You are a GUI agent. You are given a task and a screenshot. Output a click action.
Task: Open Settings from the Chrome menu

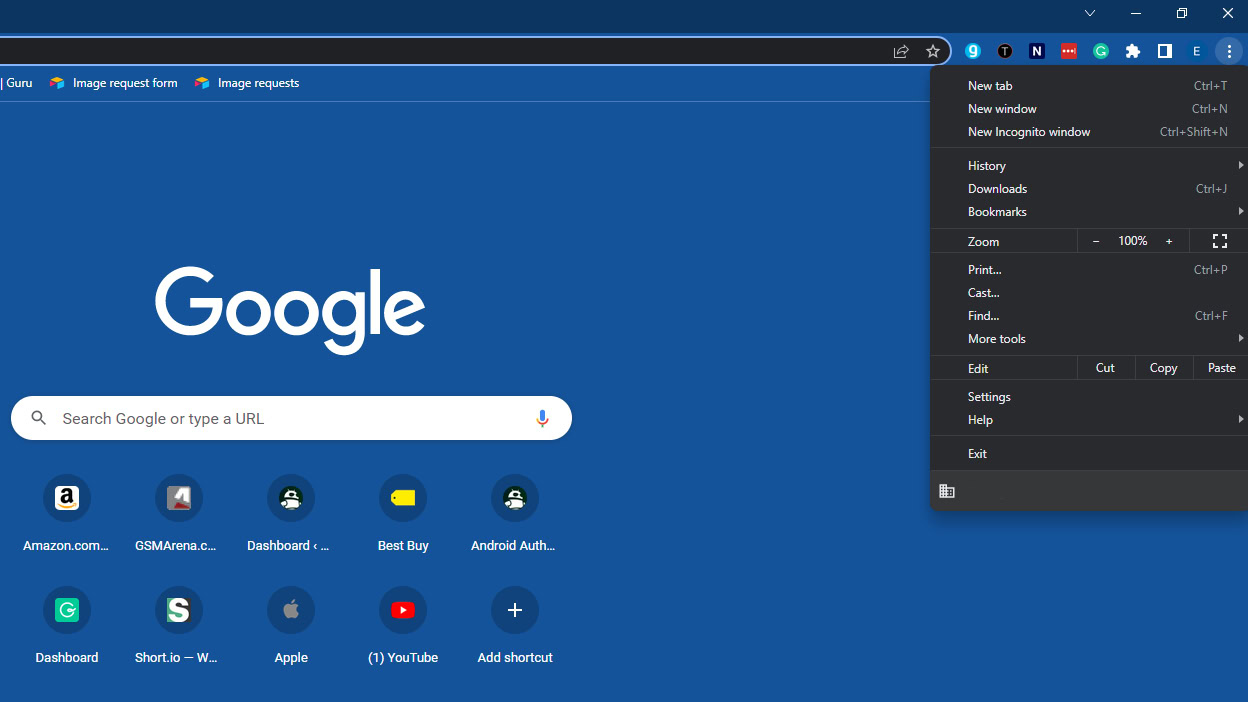coord(989,397)
